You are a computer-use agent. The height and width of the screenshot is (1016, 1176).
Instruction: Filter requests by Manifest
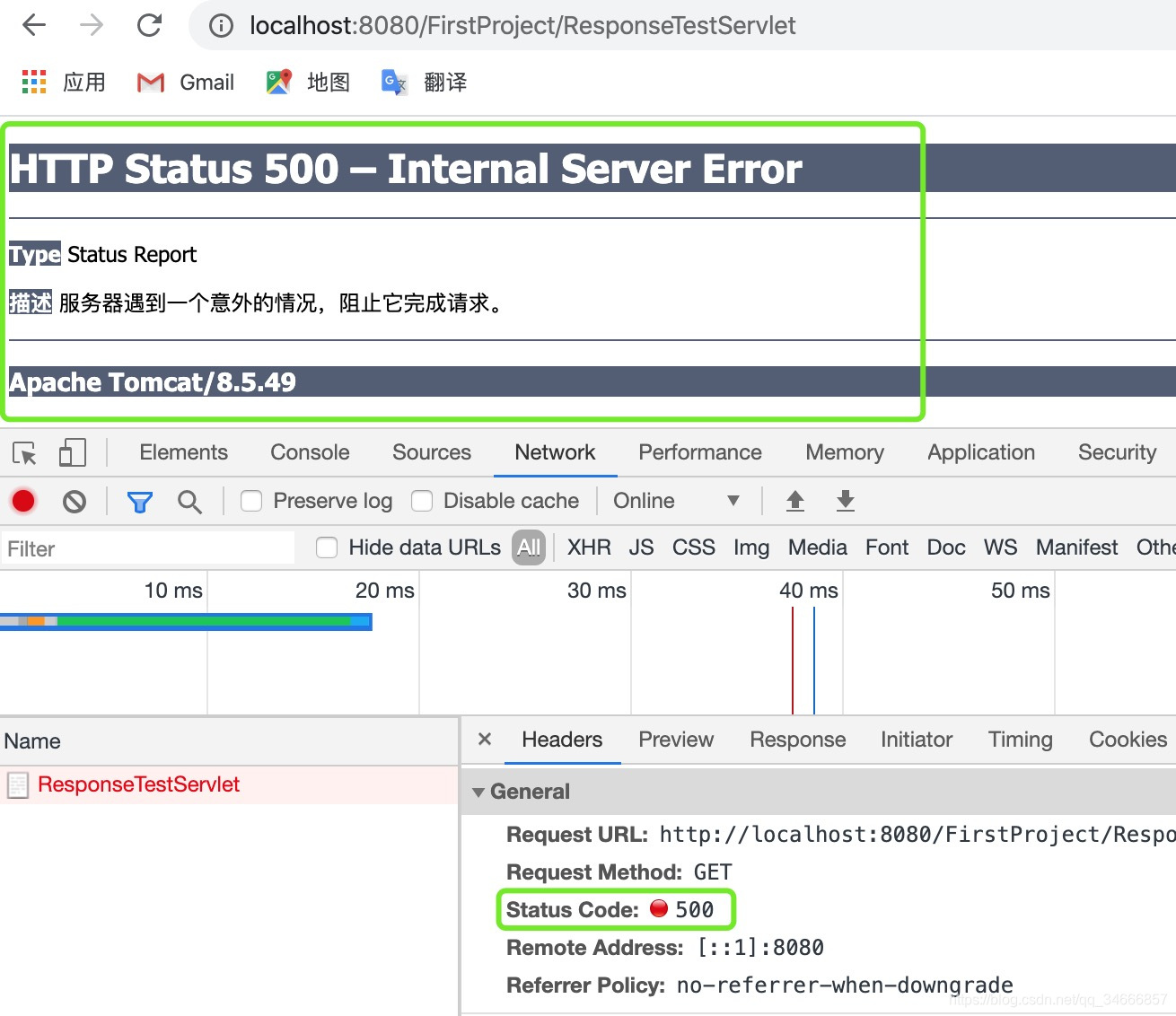[x=1077, y=547]
